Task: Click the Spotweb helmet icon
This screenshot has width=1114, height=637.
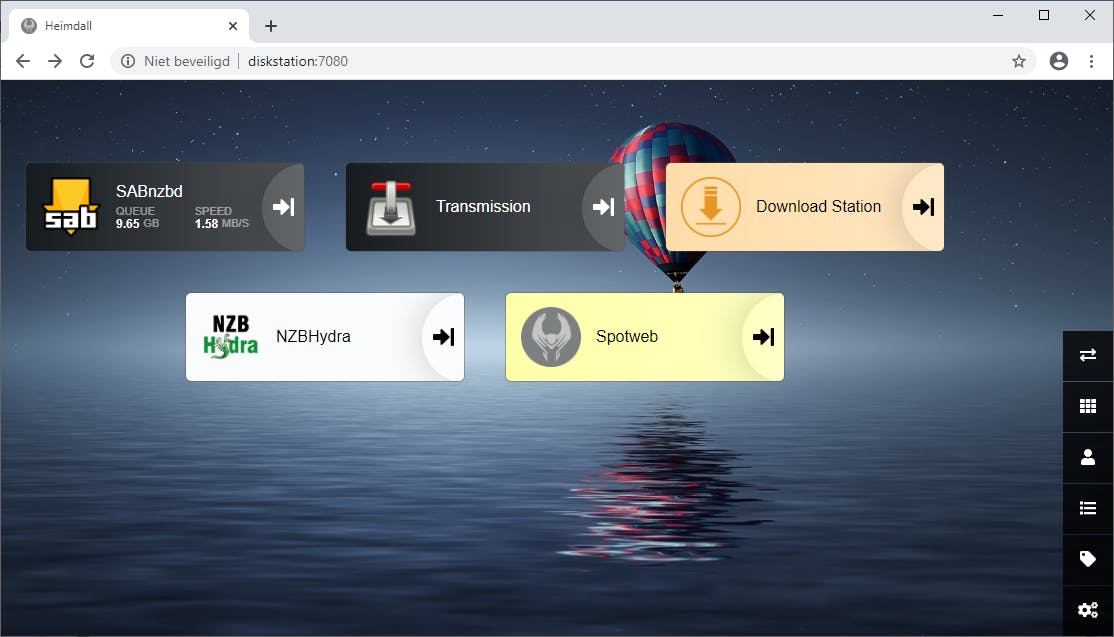Action: tap(550, 337)
